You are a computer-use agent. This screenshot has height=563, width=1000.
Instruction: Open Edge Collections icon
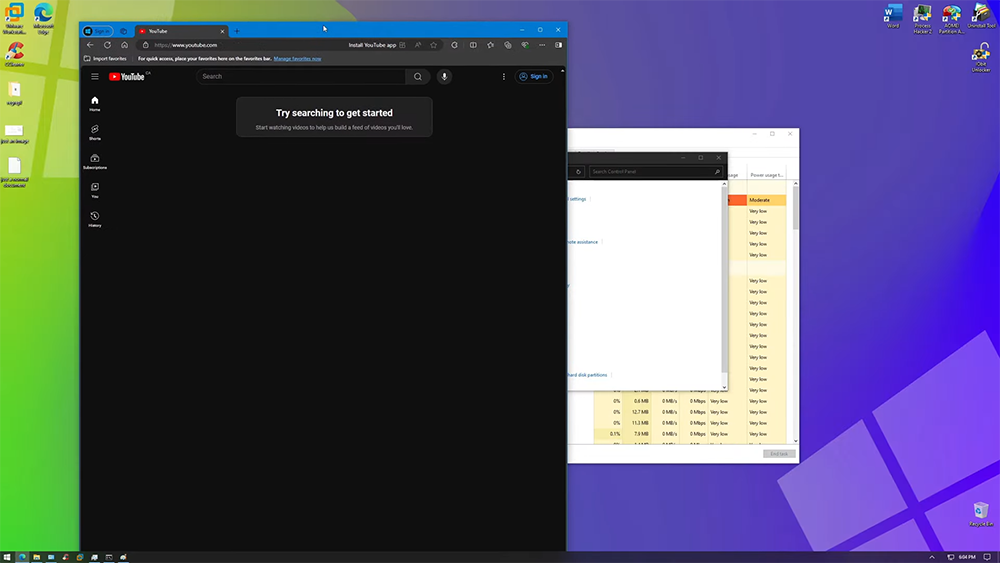[508, 45]
